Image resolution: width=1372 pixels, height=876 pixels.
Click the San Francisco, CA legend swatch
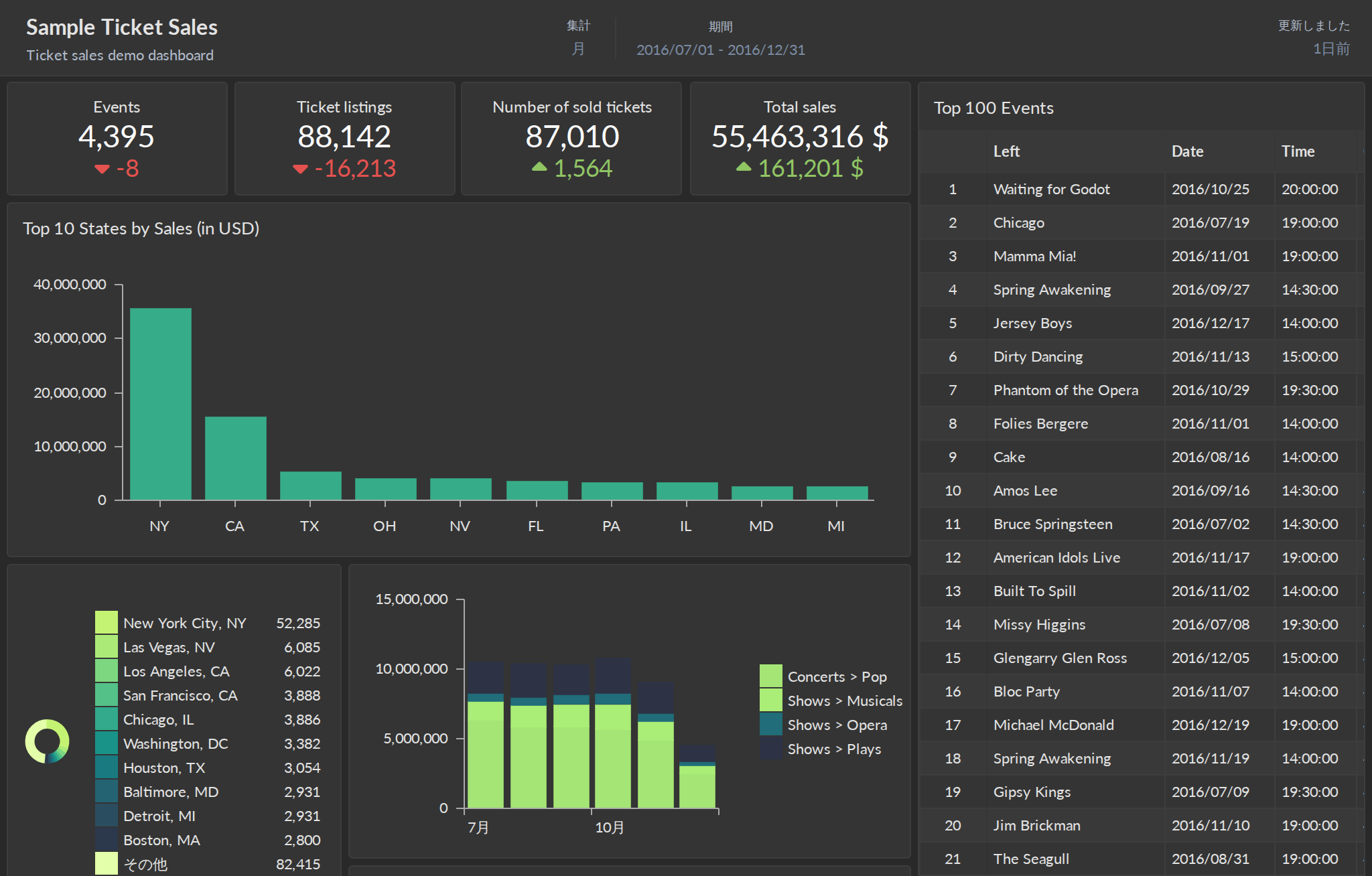point(107,695)
